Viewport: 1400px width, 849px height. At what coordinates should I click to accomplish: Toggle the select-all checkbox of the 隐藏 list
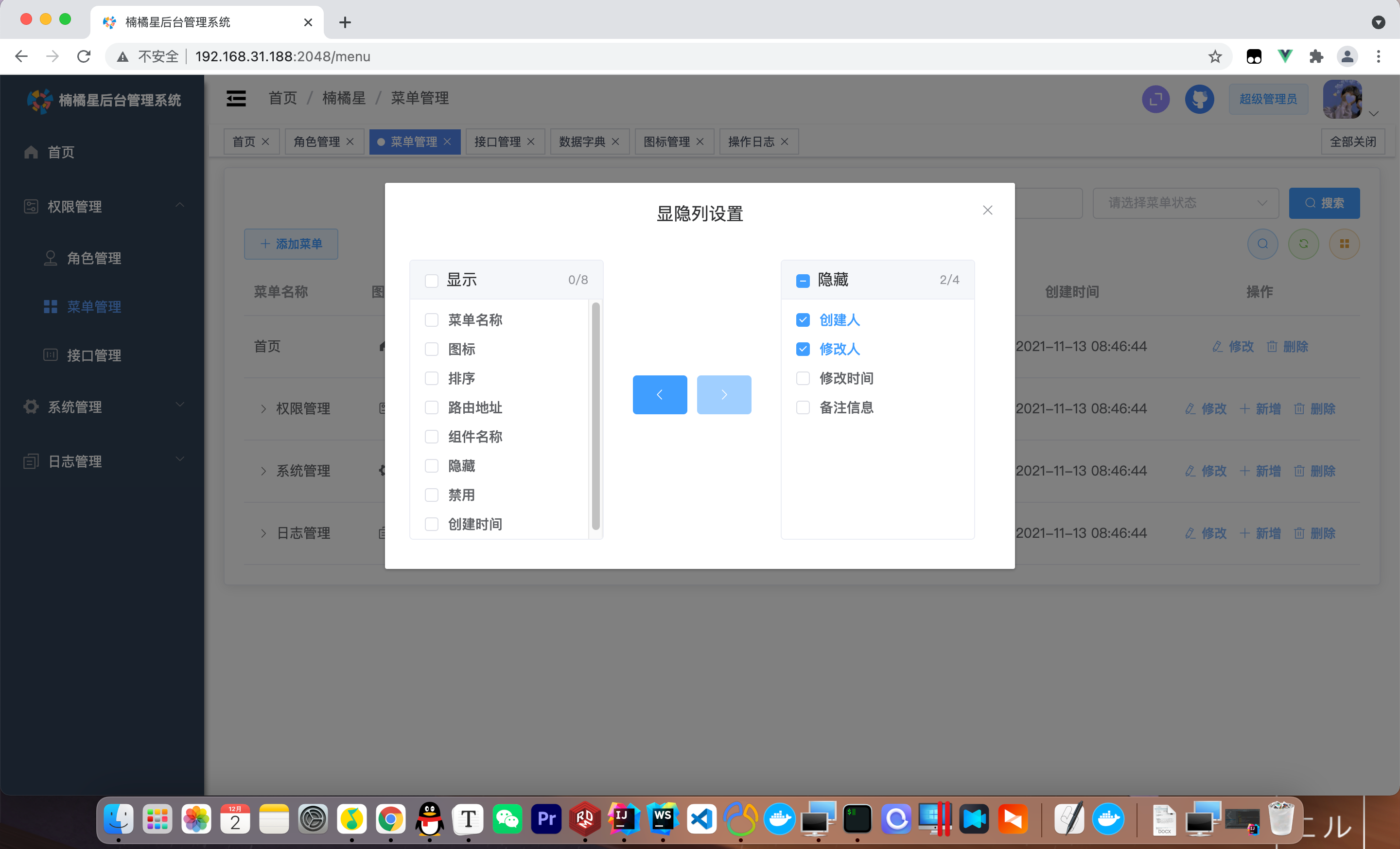point(803,280)
